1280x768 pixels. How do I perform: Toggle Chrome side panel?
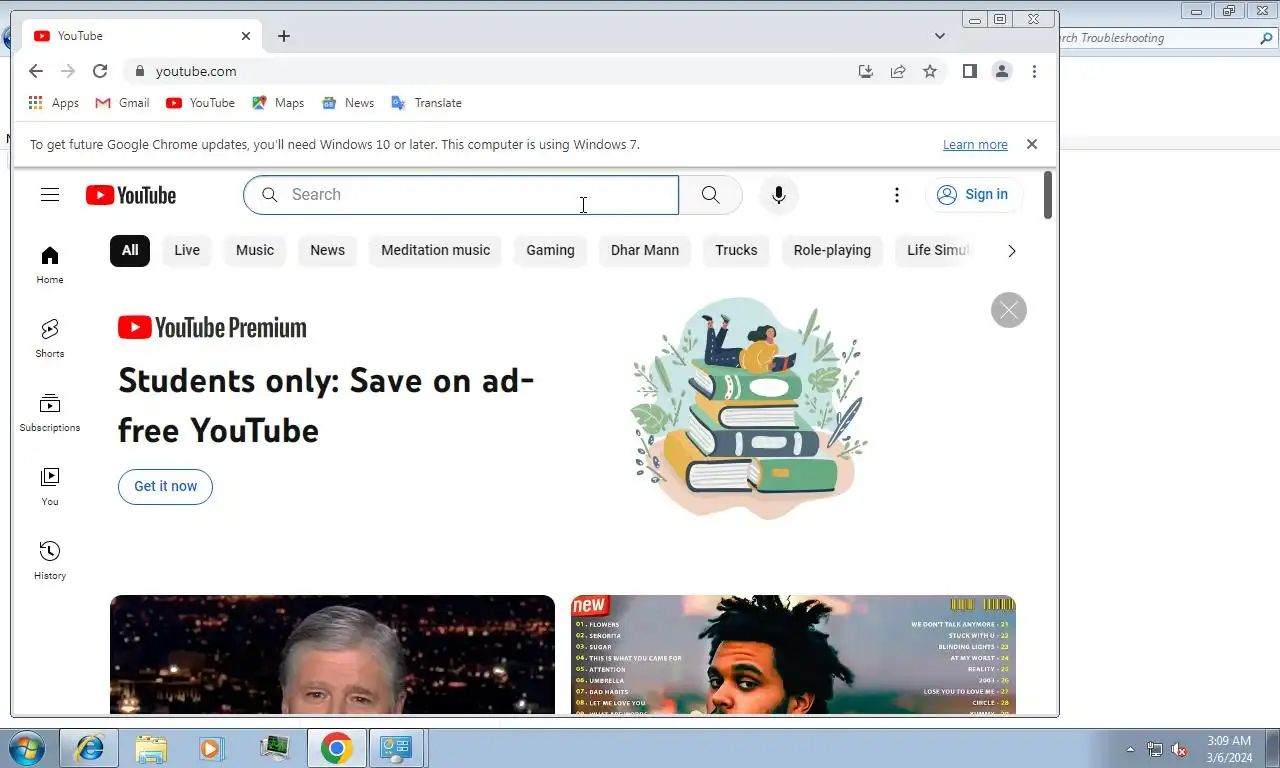pyautogui.click(x=969, y=71)
